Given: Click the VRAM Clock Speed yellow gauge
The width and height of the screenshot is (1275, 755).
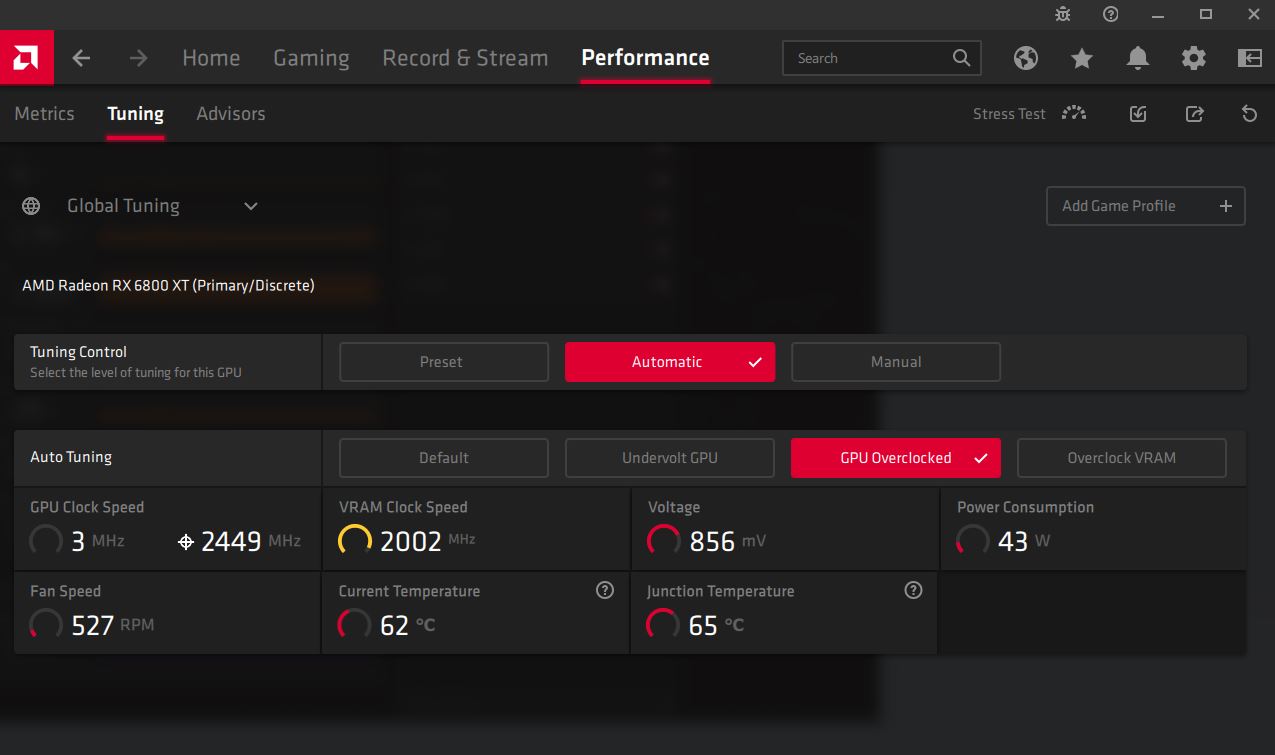Looking at the screenshot, I should 355,541.
